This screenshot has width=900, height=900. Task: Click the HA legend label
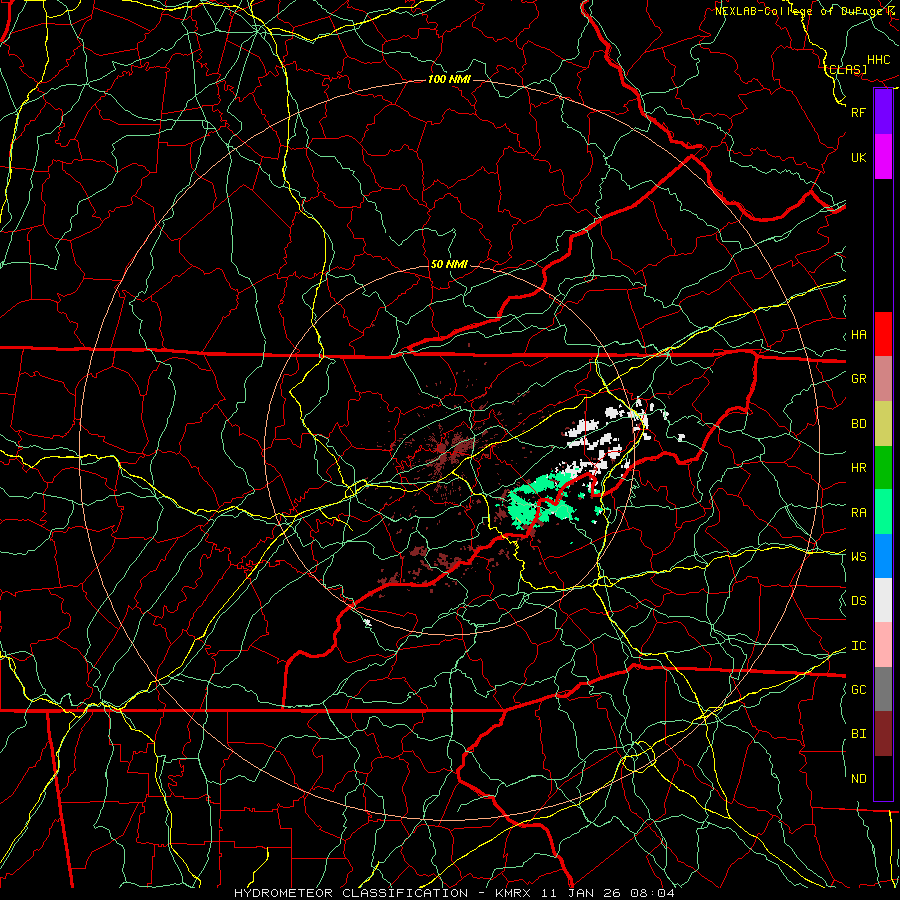858,335
